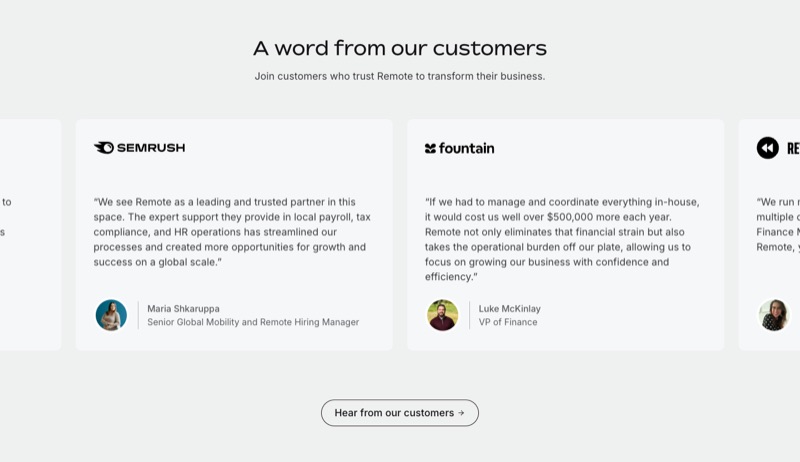
Task: Click the Semrush logo
Action: pyautogui.click(x=139, y=148)
